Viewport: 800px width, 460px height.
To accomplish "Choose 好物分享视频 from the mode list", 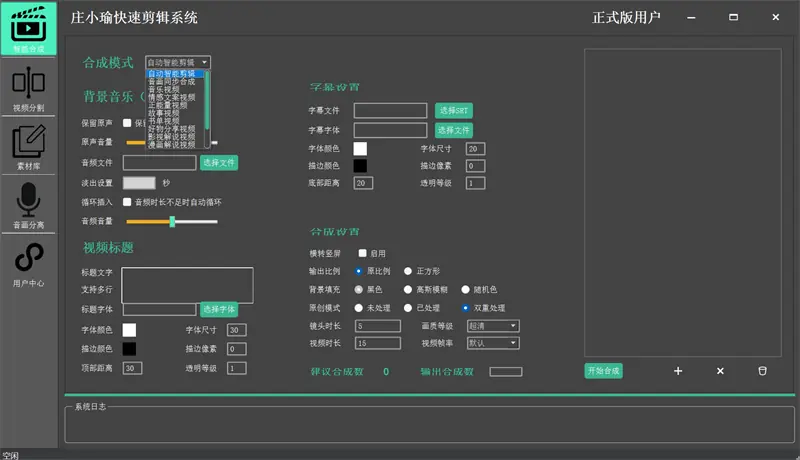I will pyautogui.click(x=176, y=129).
